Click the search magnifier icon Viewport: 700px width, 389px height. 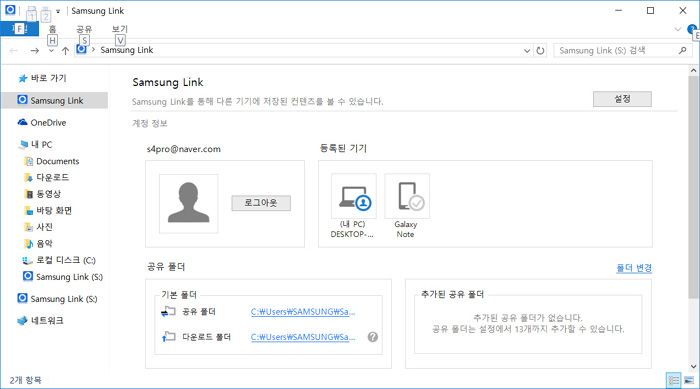tap(683, 50)
